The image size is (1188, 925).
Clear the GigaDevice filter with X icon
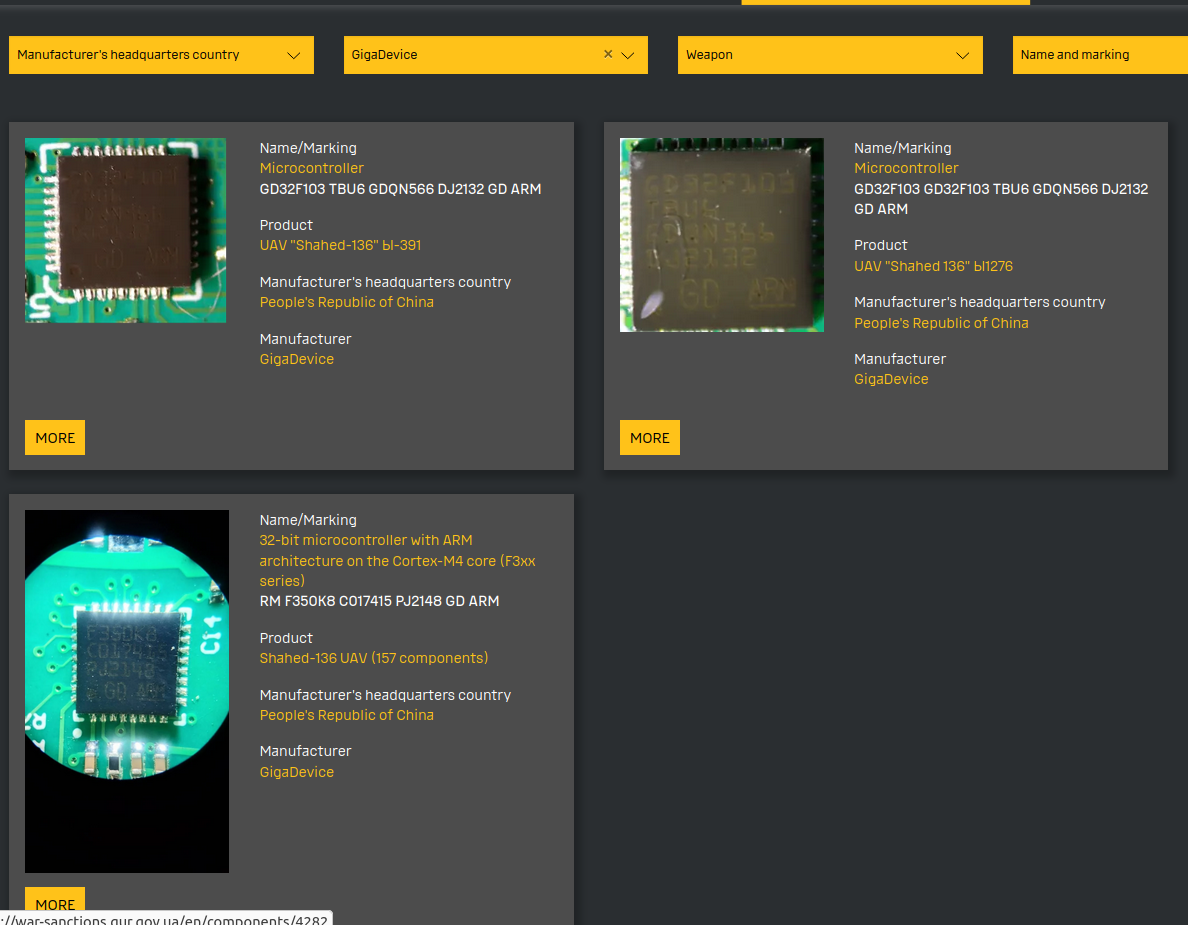(x=608, y=54)
